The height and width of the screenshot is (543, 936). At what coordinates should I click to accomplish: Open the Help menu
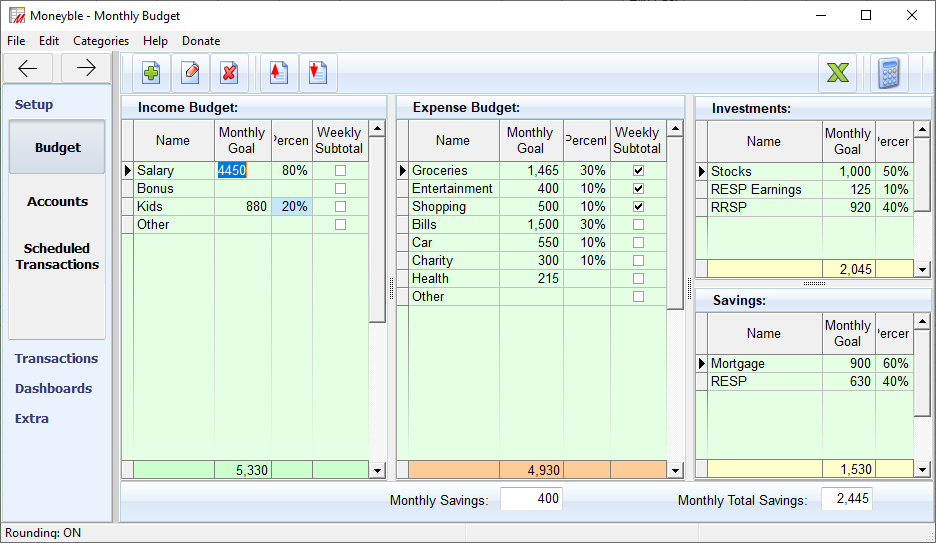(155, 41)
